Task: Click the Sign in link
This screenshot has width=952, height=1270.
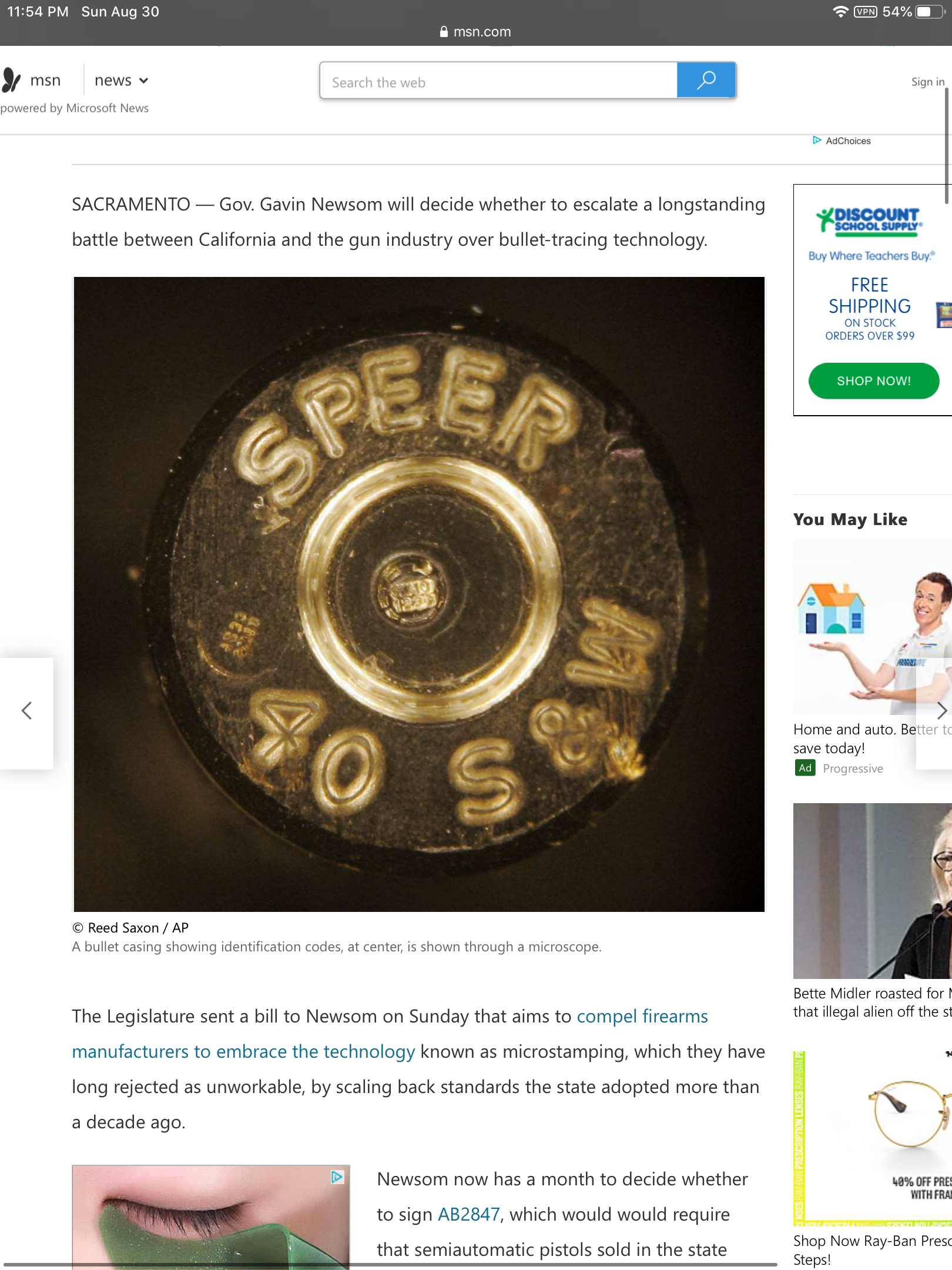Action: click(927, 82)
